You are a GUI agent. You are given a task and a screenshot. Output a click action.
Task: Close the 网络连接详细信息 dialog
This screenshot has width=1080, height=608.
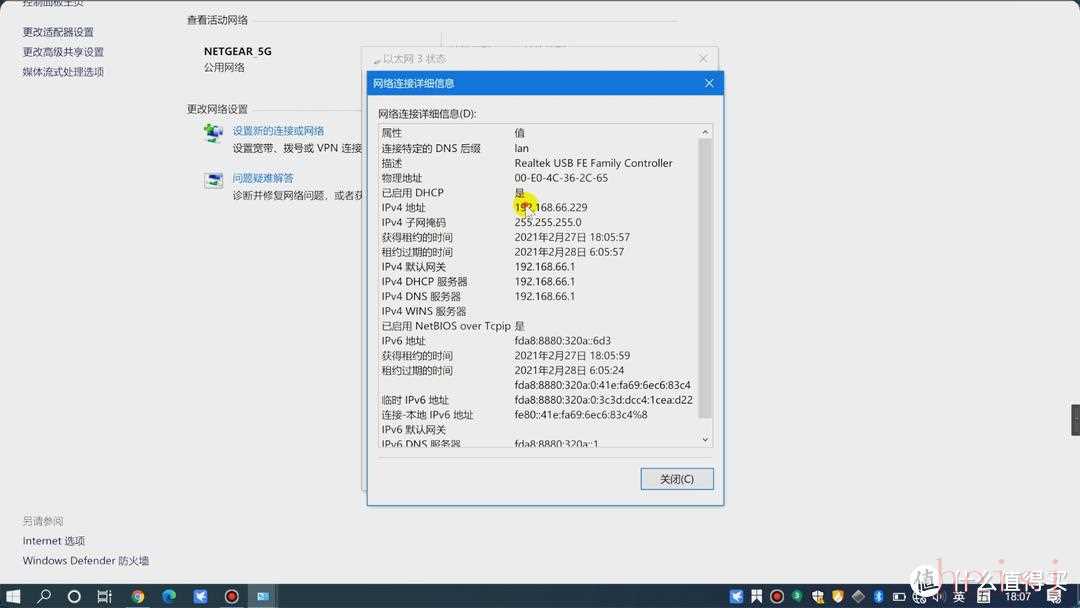[x=709, y=83]
